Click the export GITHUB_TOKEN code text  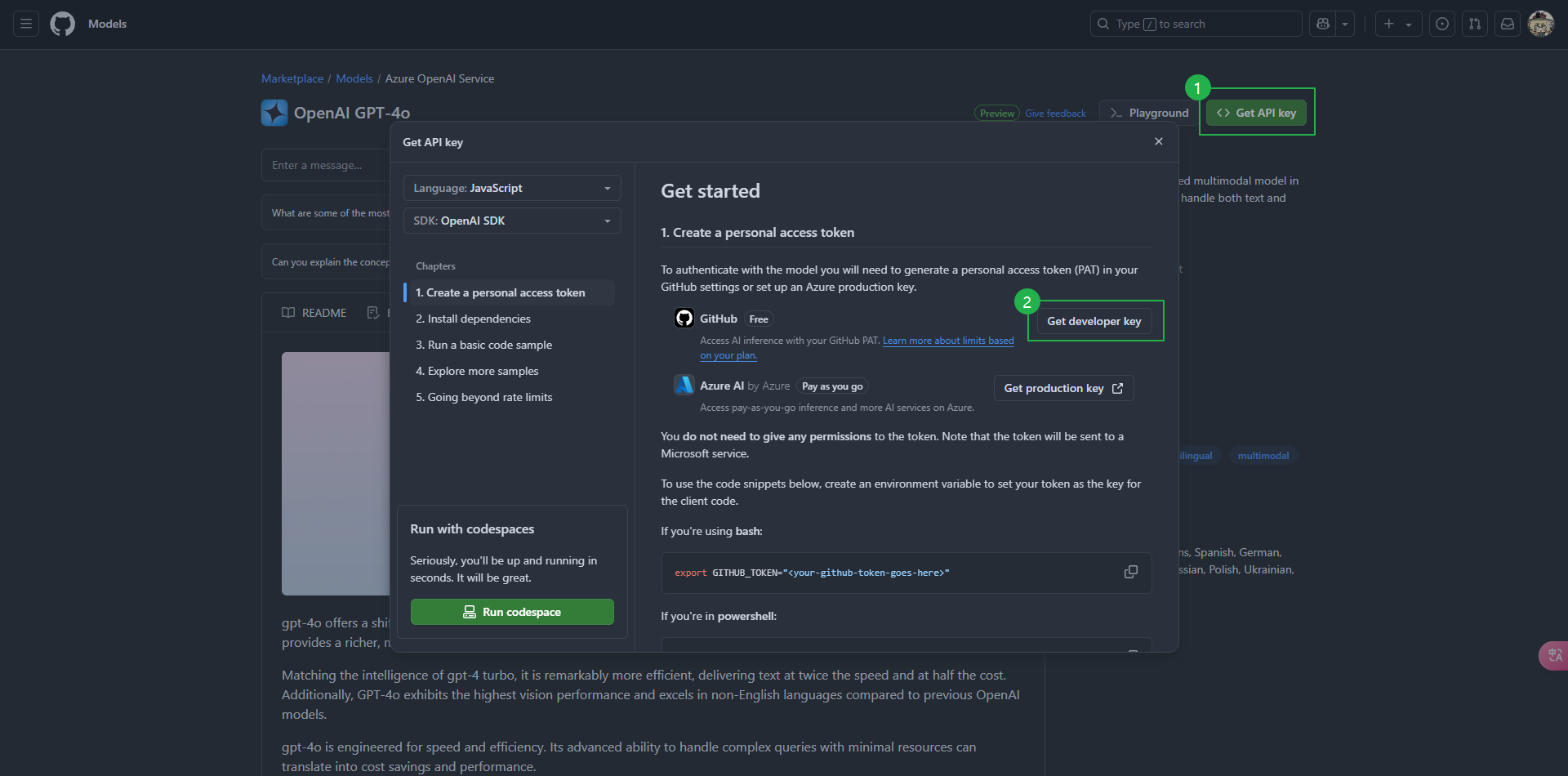pos(812,573)
